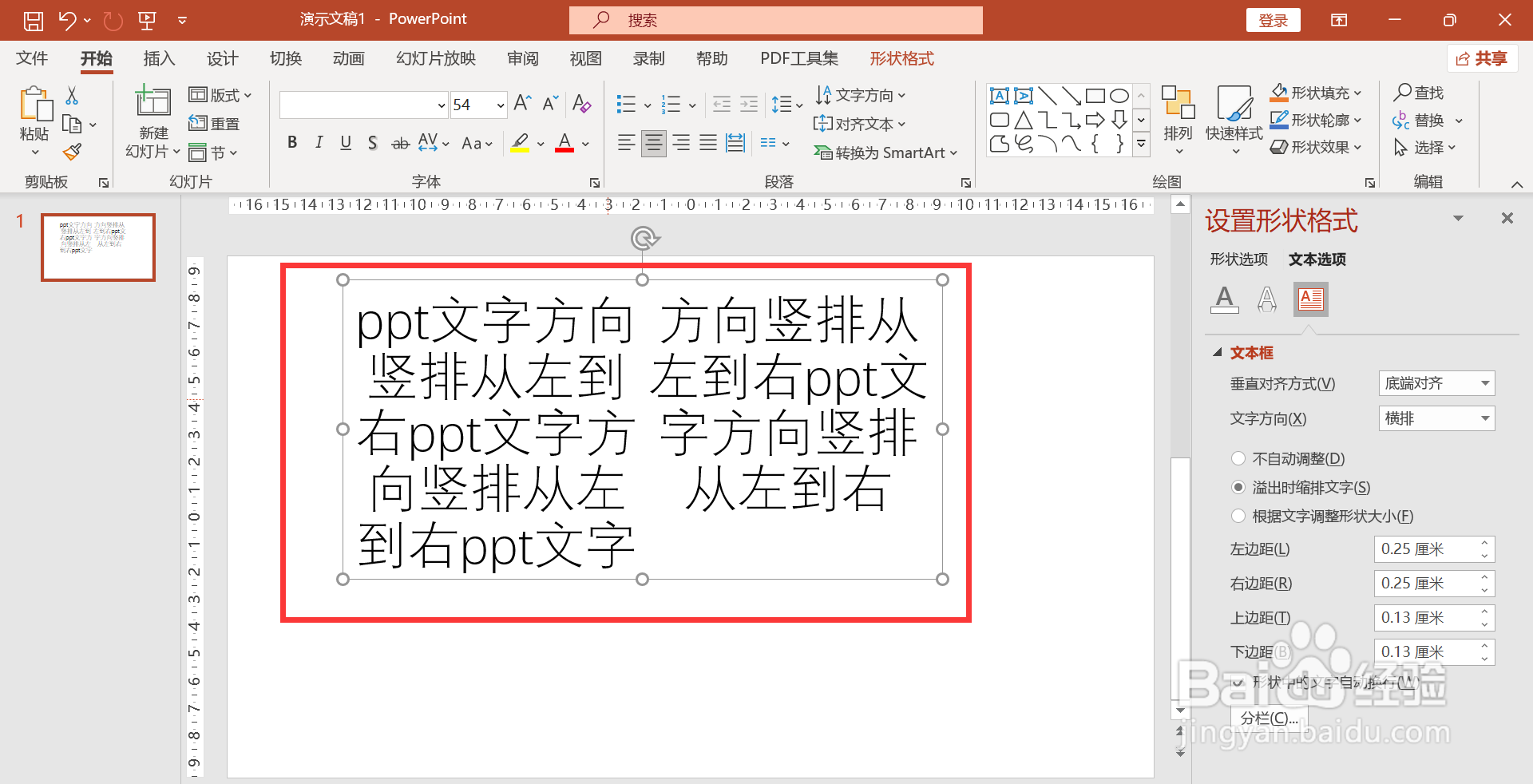
Task: Switch to the 视图 ribbon tab
Action: tap(585, 58)
